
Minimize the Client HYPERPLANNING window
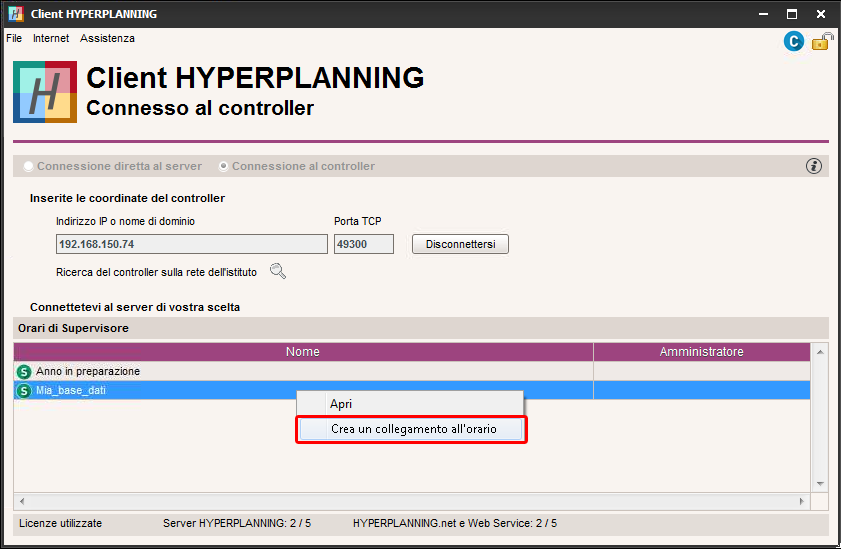point(763,14)
